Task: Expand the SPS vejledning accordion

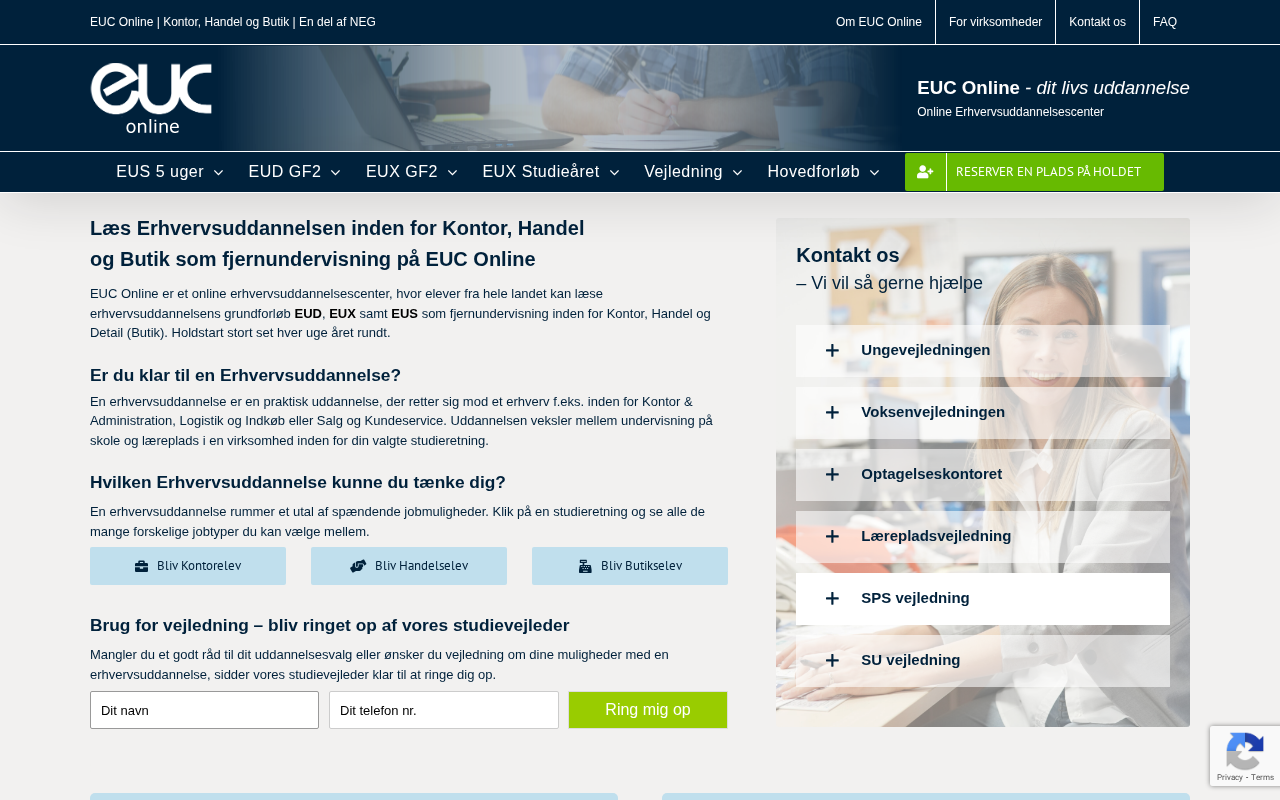Action: [x=983, y=599]
